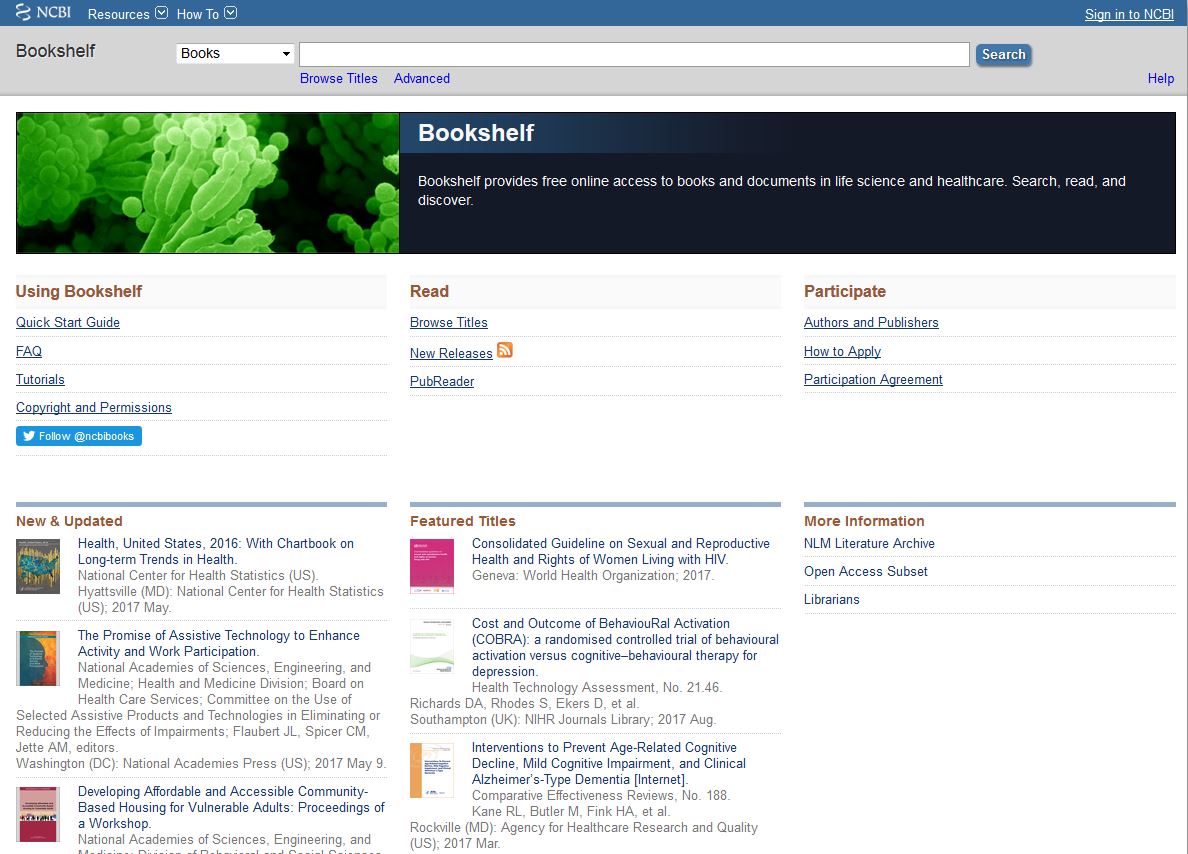Open Promise of Assistive Technology title
The width and height of the screenshot is (1188, 854).
pyautogui.click(x=218, y=643)
